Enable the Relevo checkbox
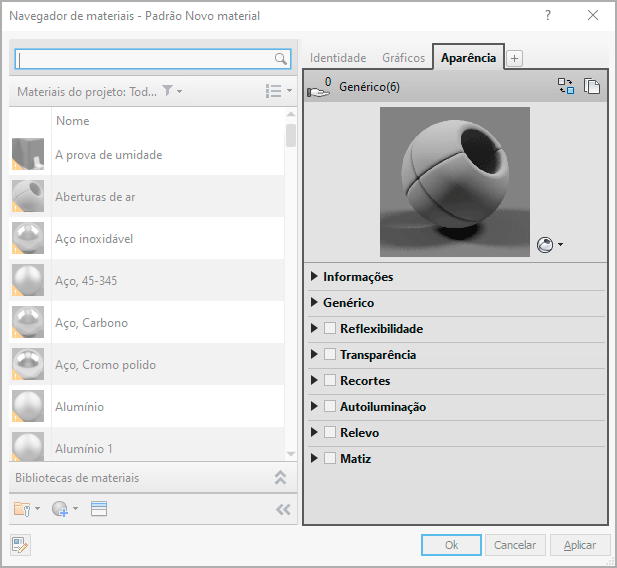This screenshot has width=617, height=568. [330, 432]
